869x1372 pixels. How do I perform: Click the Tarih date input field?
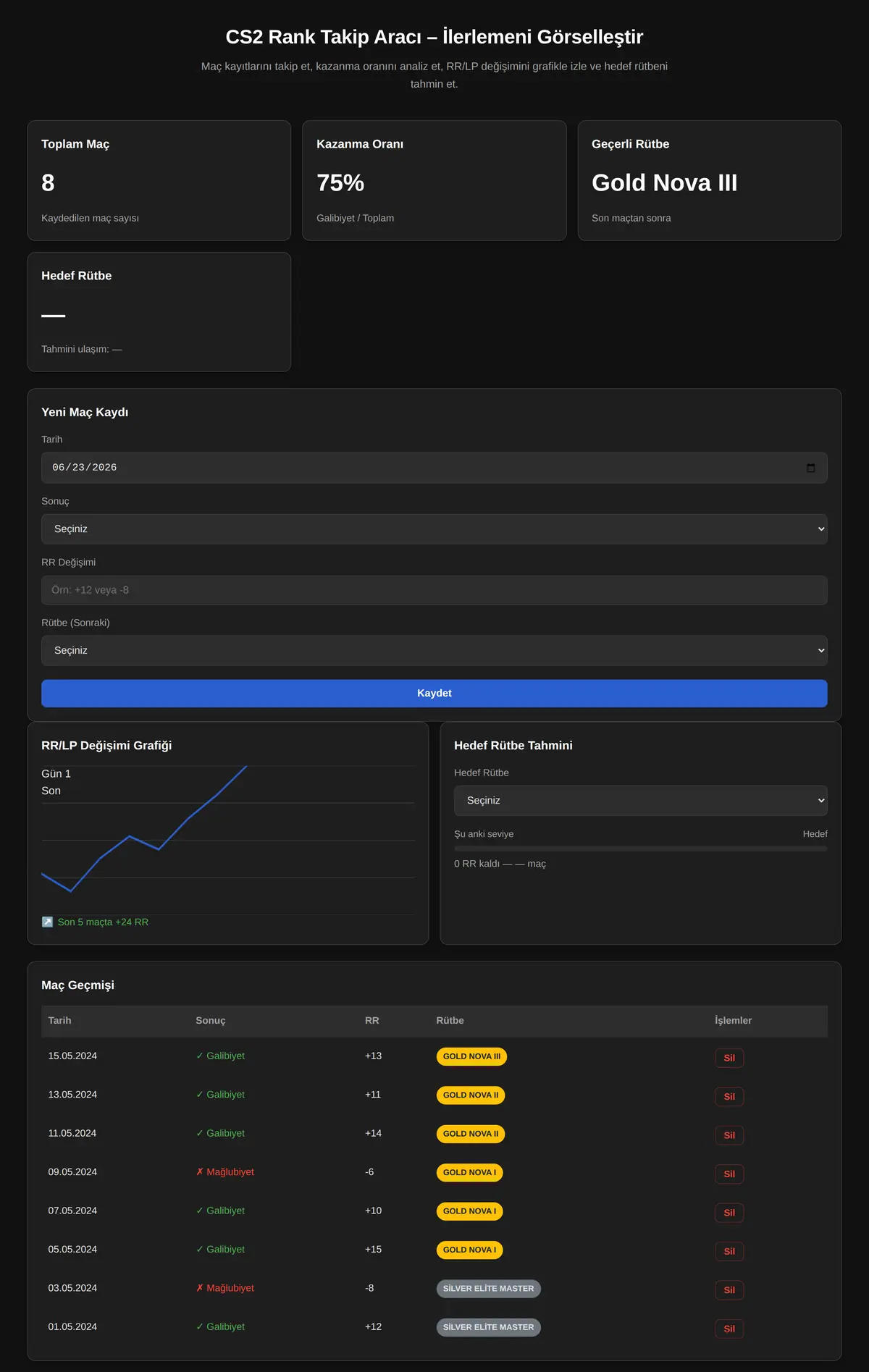tap(434, 468)
